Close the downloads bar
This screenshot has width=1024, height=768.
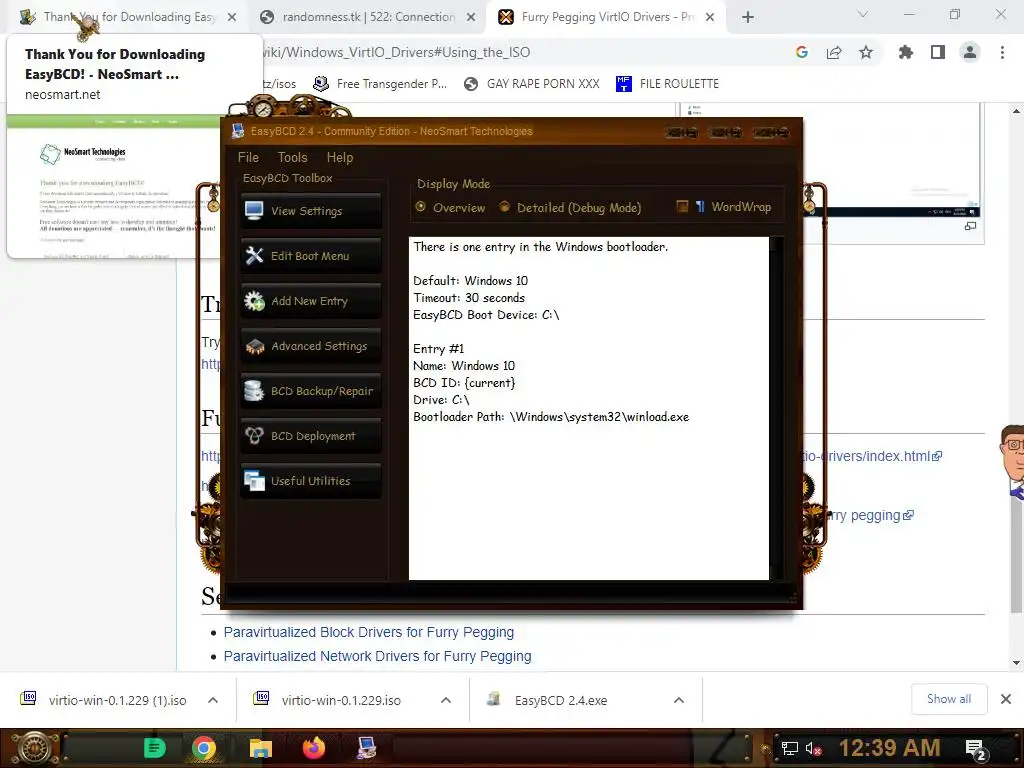(x=1006, y=699)
